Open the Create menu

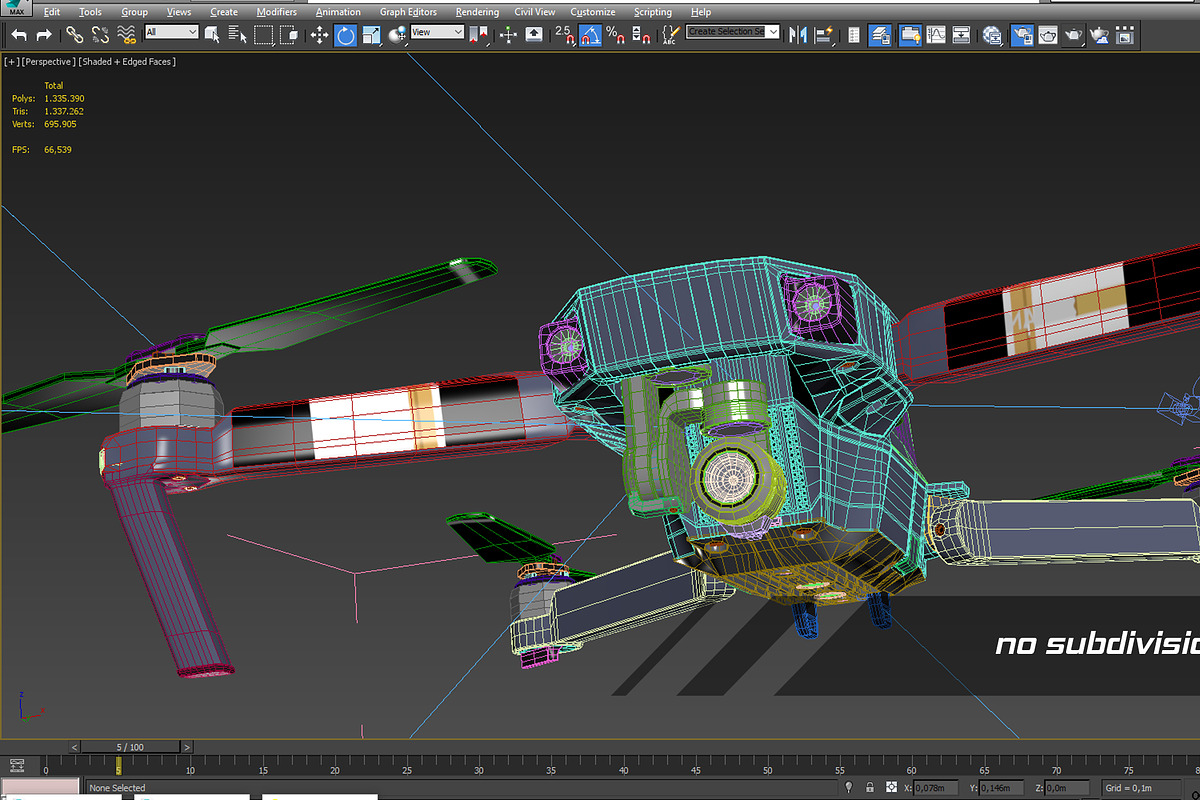click(224, 12)
